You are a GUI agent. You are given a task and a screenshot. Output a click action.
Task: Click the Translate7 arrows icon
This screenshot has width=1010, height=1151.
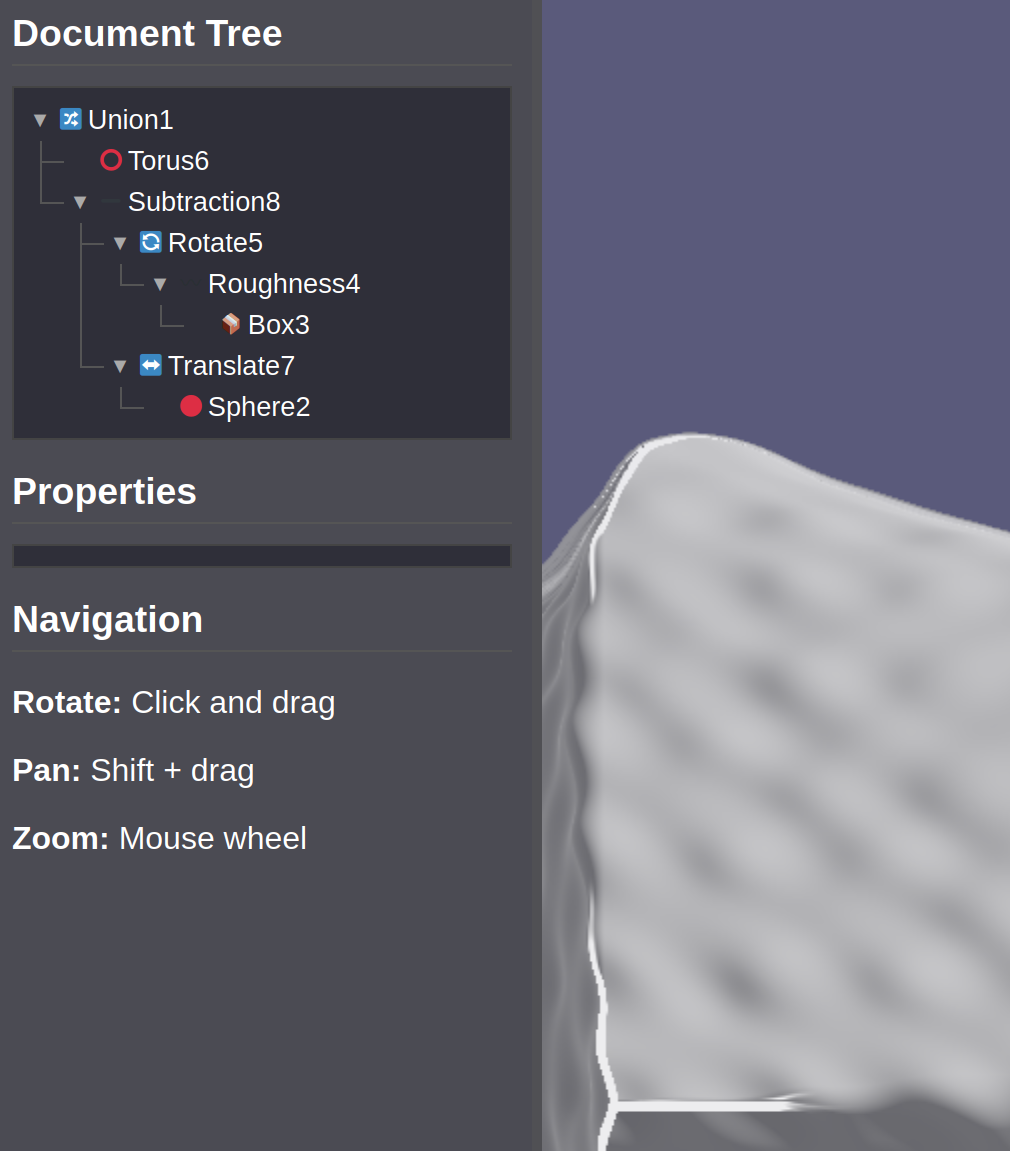pos(151,365)
